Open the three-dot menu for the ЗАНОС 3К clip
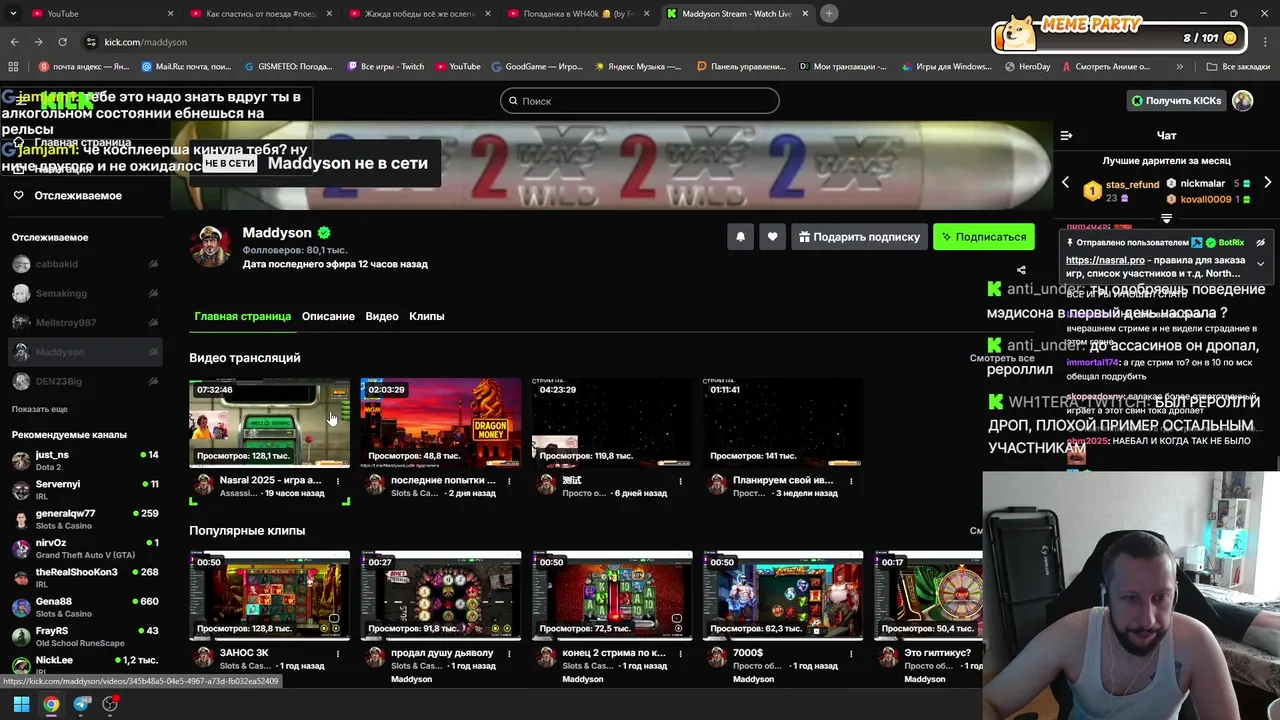 [338, 654]
